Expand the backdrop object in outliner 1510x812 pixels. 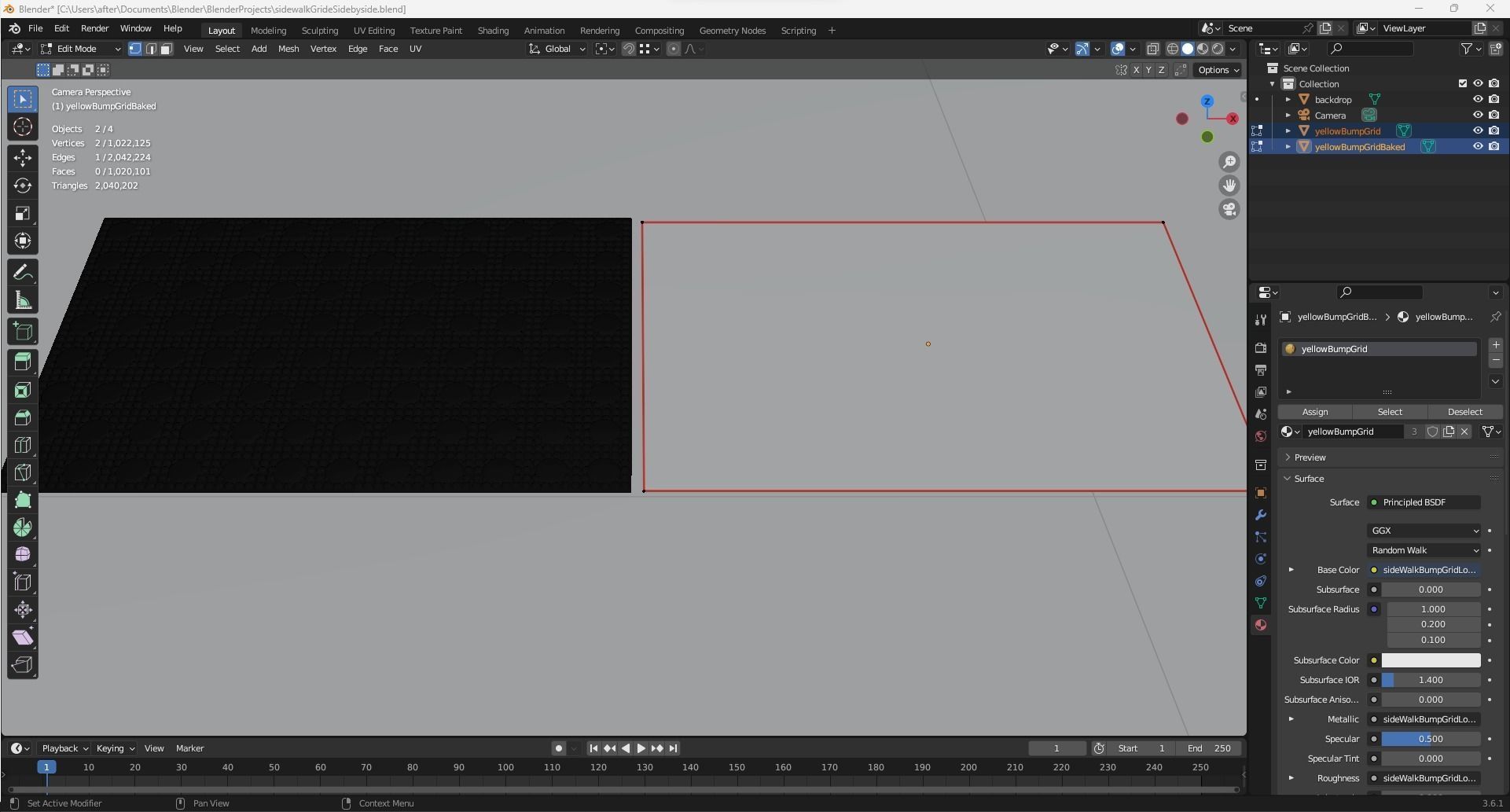click(1288, 100)
